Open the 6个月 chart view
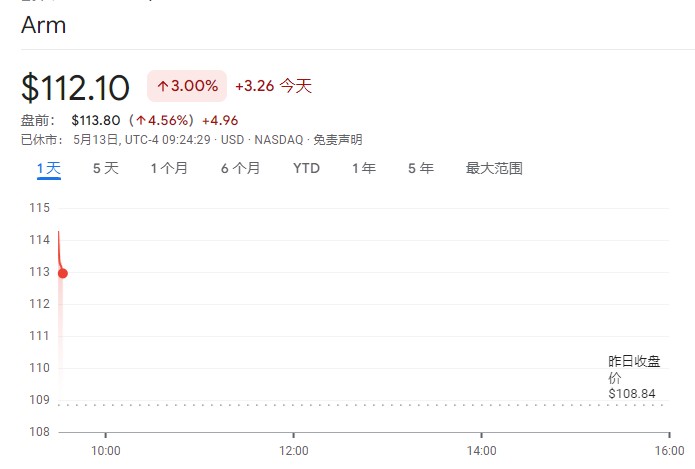 click(x=240, y=168)
